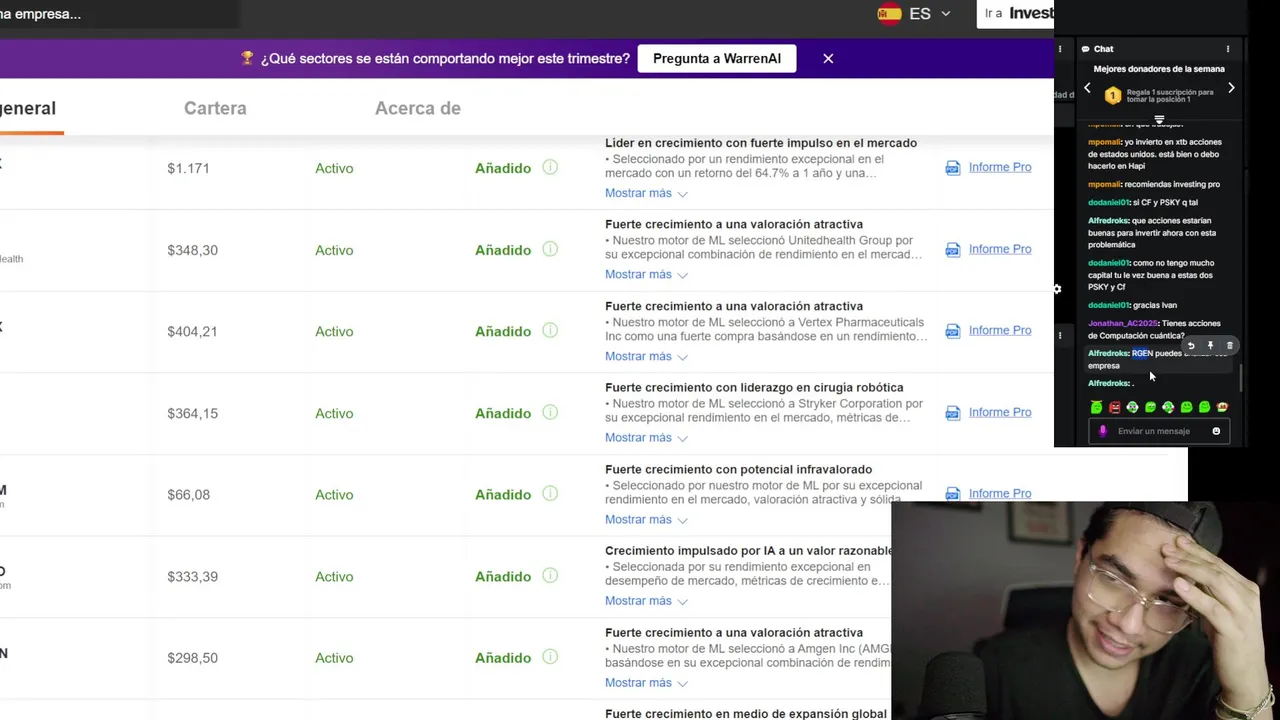Click info icon beside Añadido in $404,21 row
This screenshot has width=1280, height=720.
550,330
